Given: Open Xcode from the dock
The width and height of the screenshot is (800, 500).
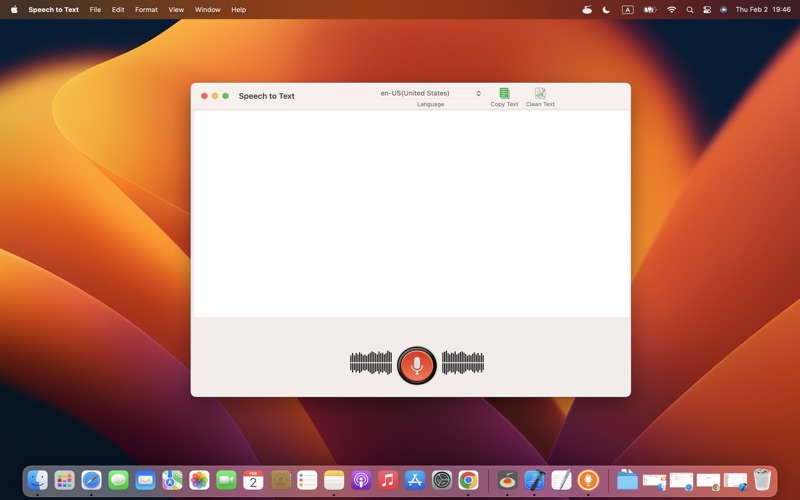Looking at the screenshot, I should click(x=534, y=480).
